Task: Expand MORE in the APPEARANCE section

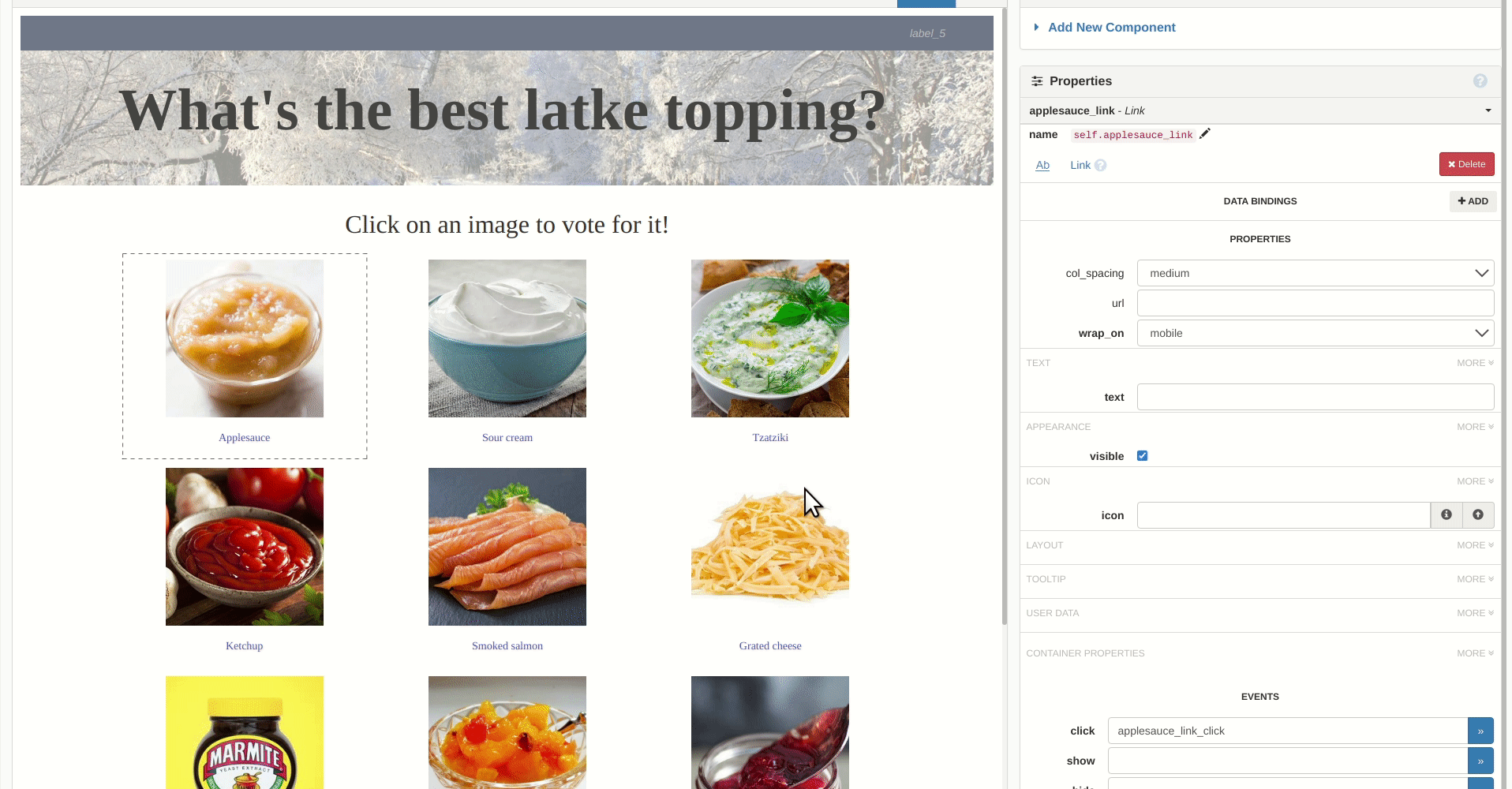Action: point(1475,427)
